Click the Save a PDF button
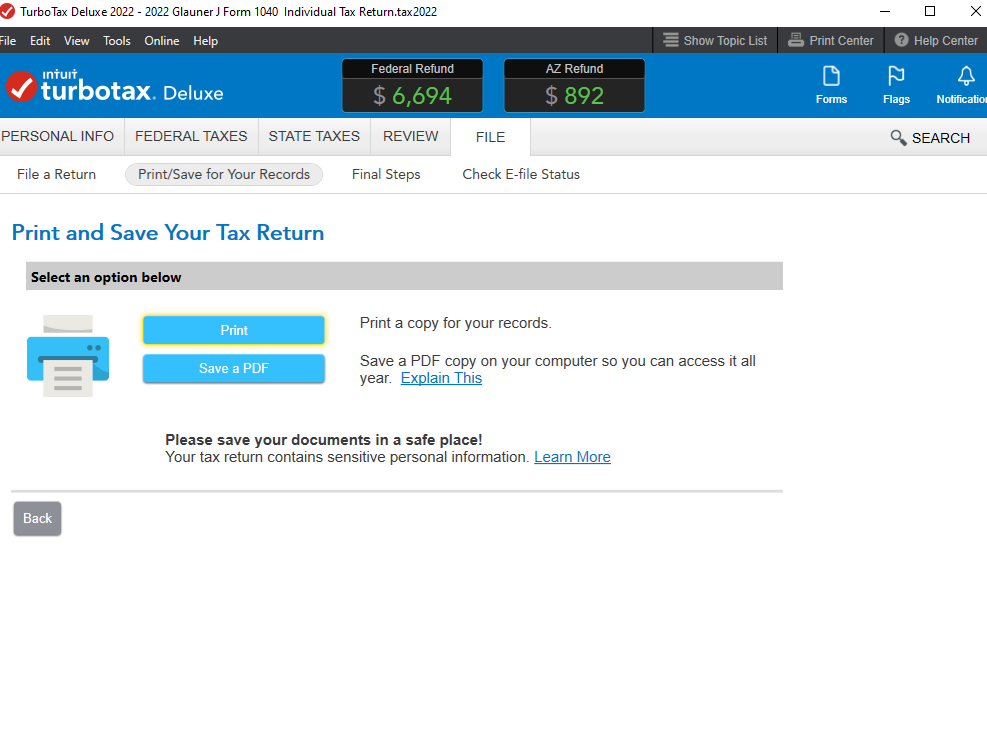 point(234,368)
